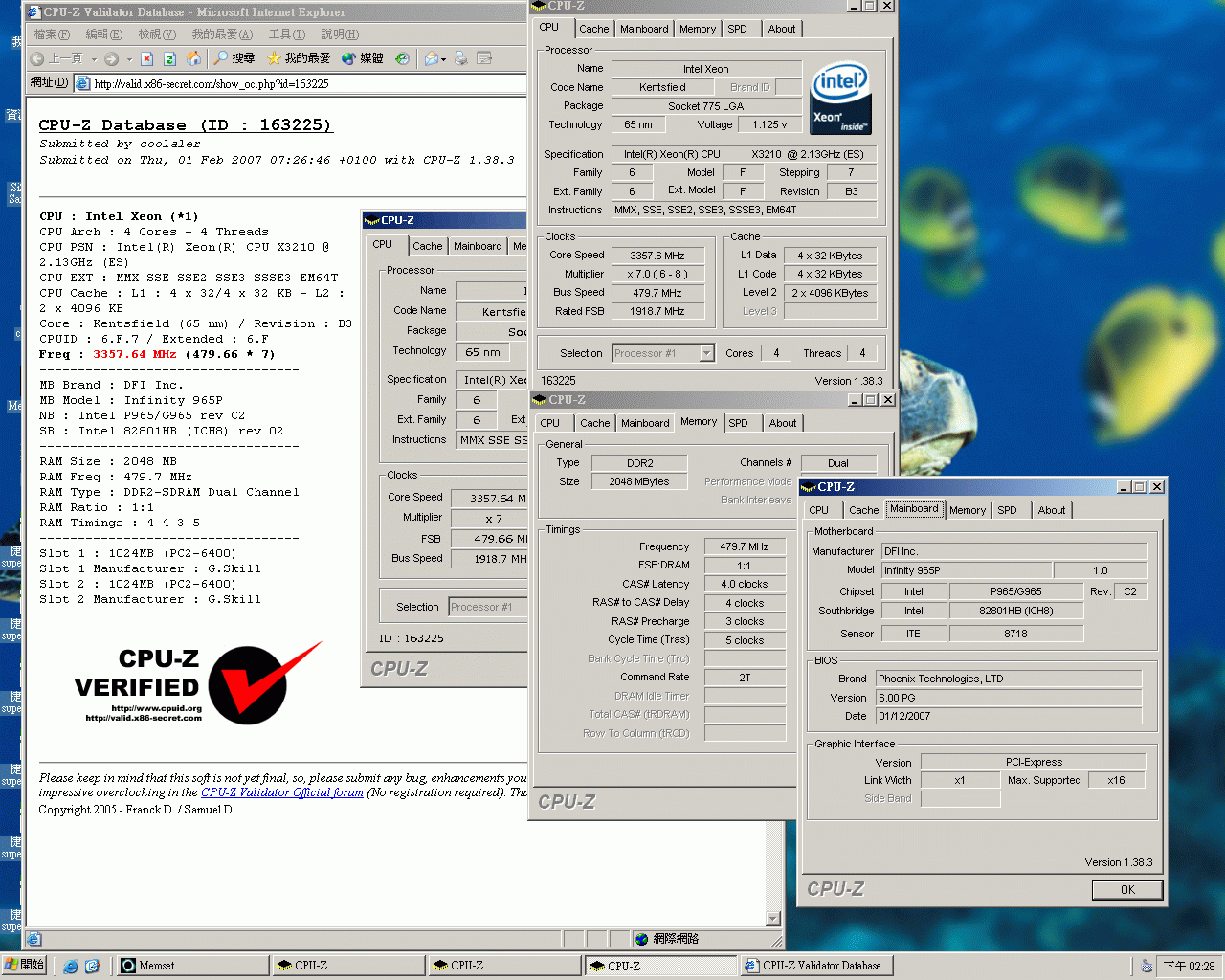1225x980 pixels.
Task: Open the Mail icon dropdown arrow
Action: tap(443, 59)
